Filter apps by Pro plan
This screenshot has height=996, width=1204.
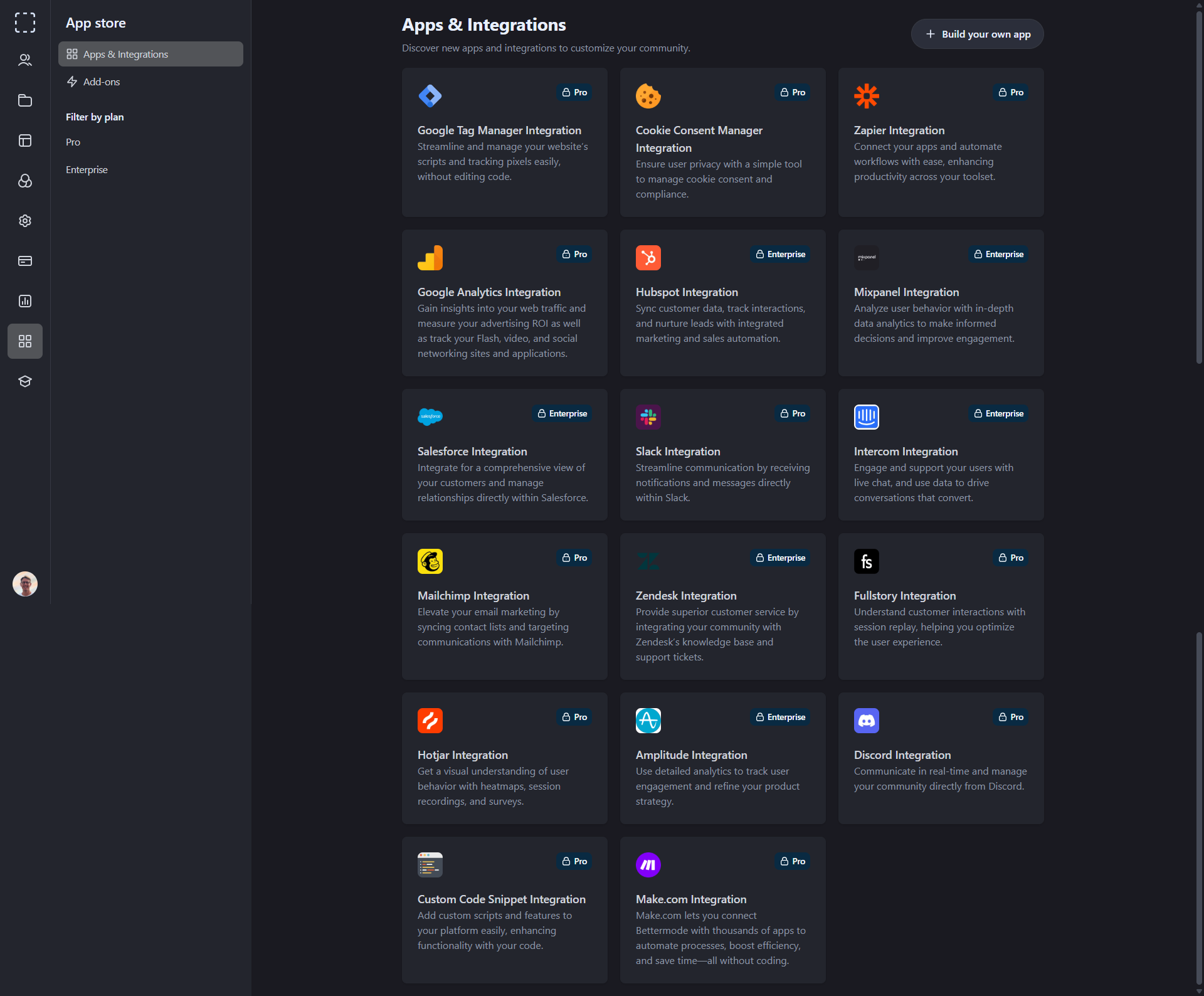tap(73, 142)
